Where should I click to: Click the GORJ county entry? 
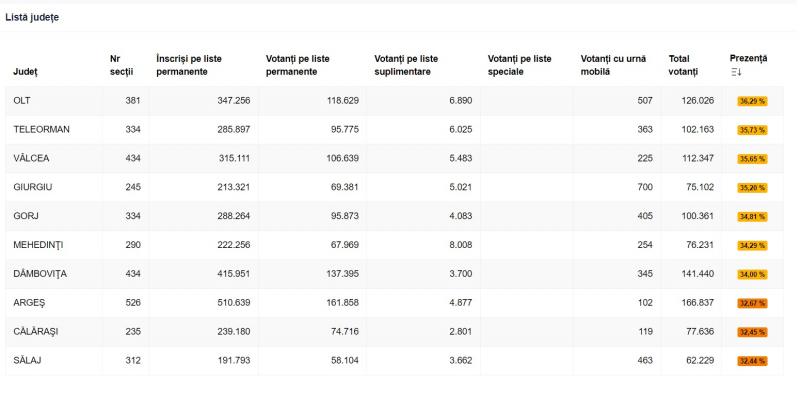(x=26, y=216)
